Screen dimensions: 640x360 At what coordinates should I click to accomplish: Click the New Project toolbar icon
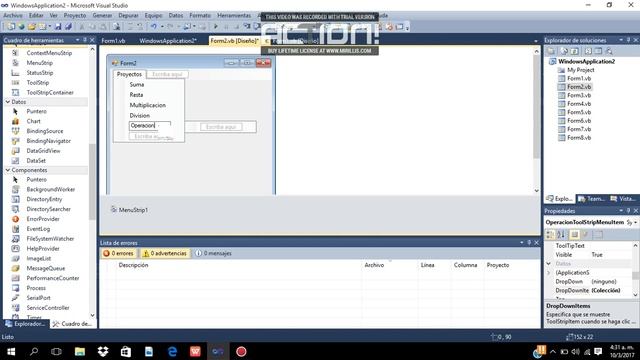click(11, 27)
